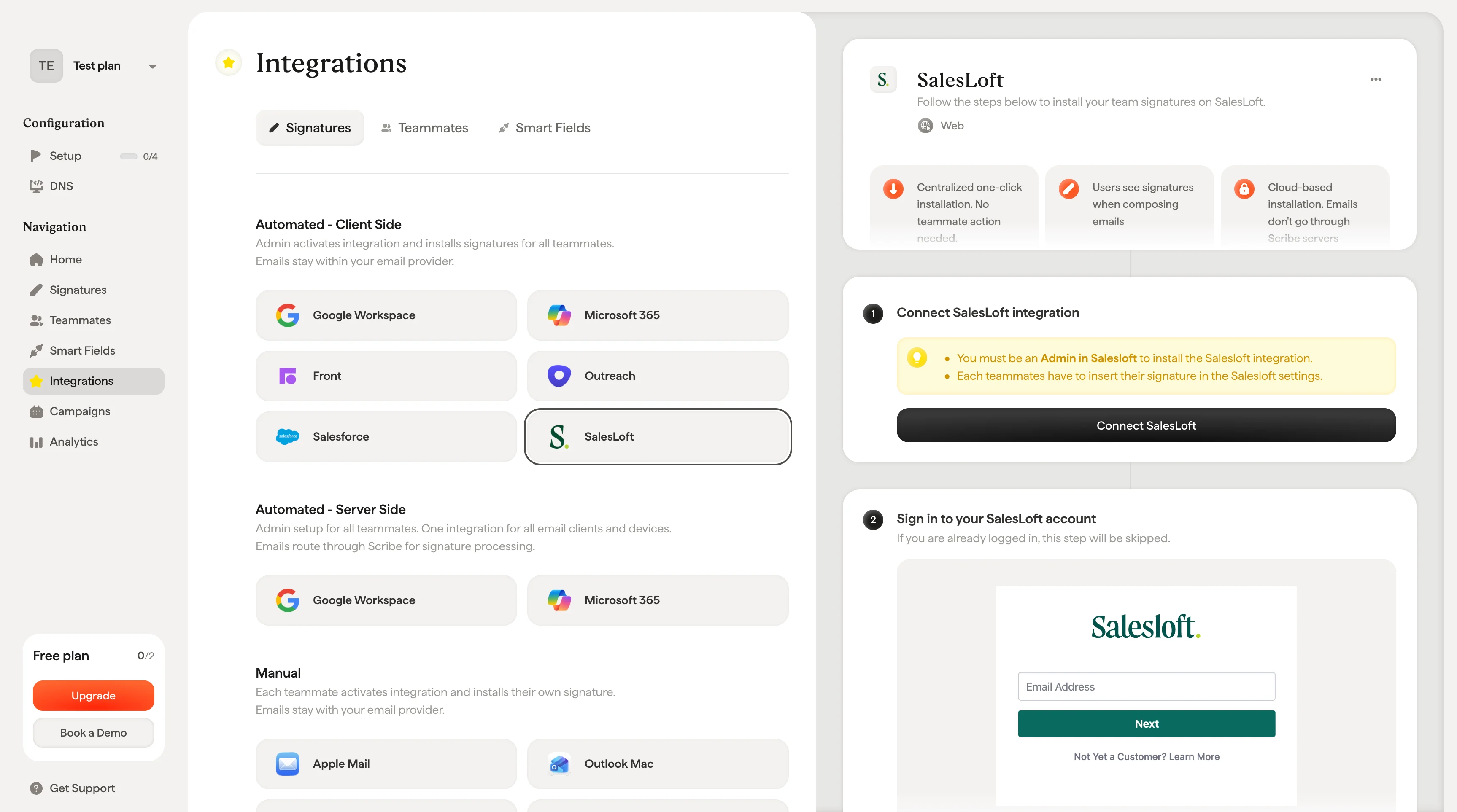Select Integrations in sidebar navigation

(x=93, y=381)
